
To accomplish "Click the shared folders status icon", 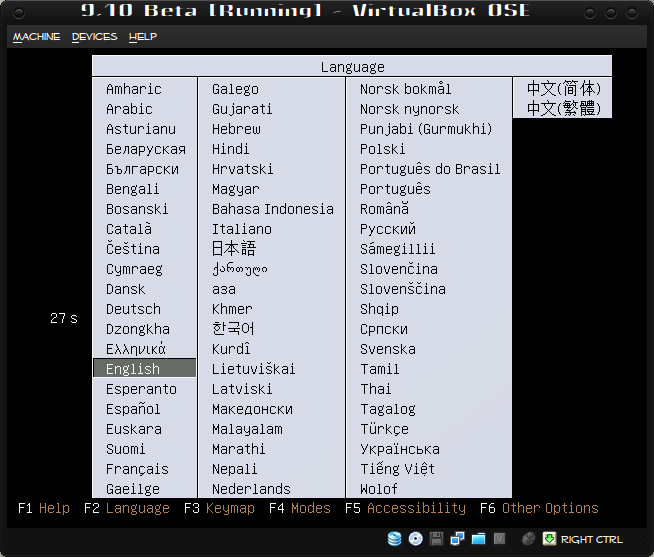I will click(x=478, y=539).
